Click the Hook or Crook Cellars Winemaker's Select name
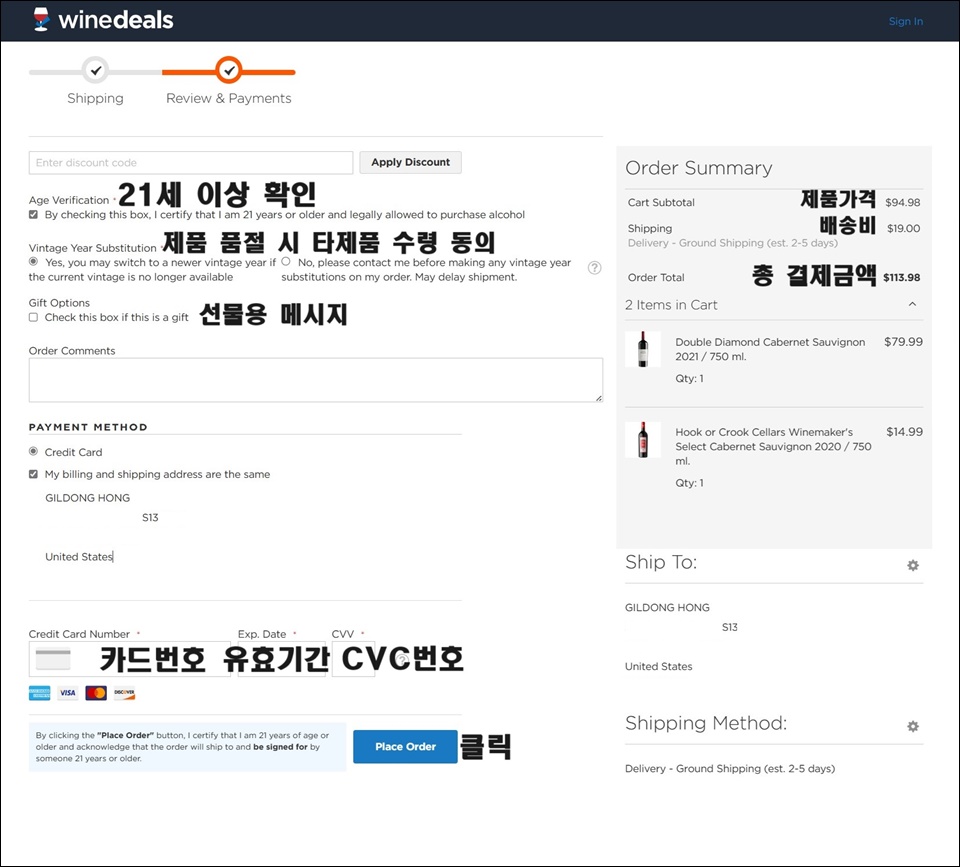Image resolution: width=960 pixels, height=867 pixels. coord(773,446)
